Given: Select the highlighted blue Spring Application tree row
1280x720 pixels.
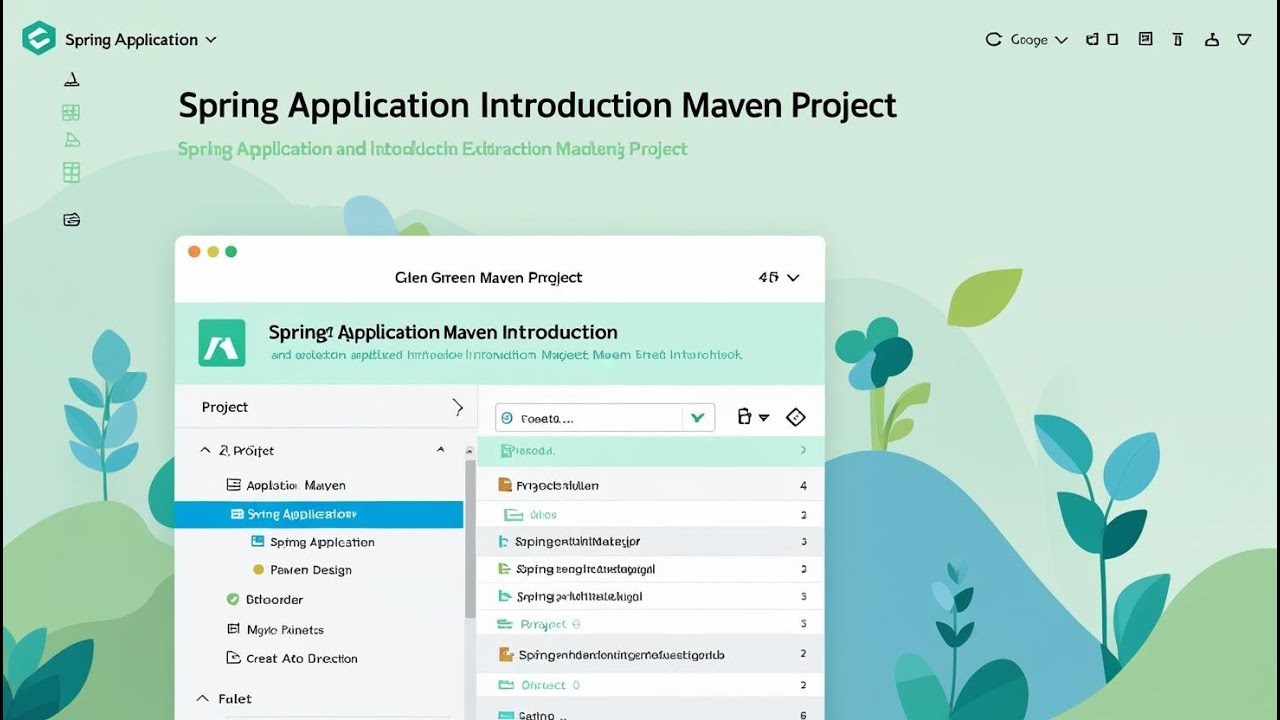Looking at the screenshot, I should [x=319, y=514].
